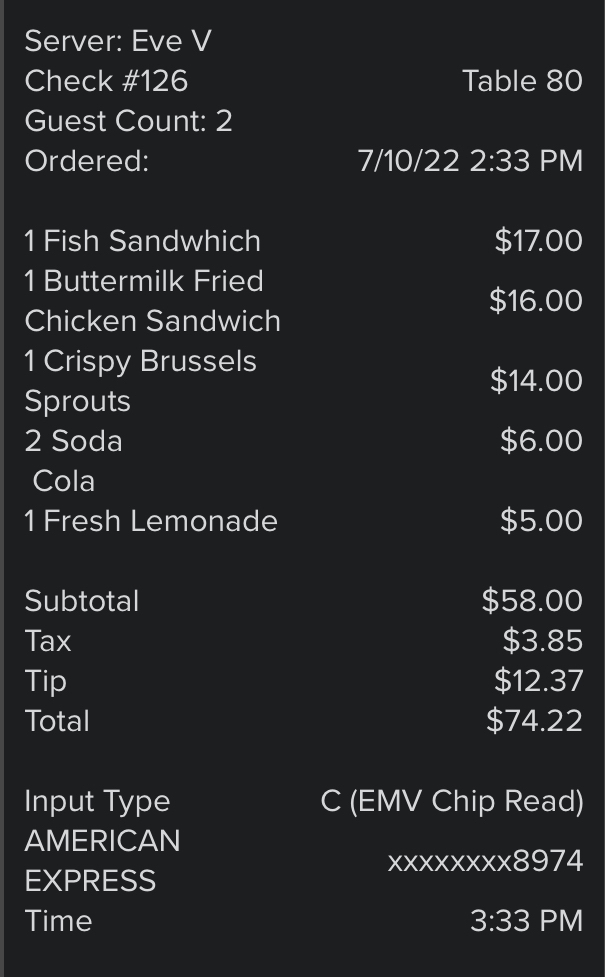Select the Subtotal amount $58.00
The width and height of the screenshot is (605, 977).
[533, 601]
